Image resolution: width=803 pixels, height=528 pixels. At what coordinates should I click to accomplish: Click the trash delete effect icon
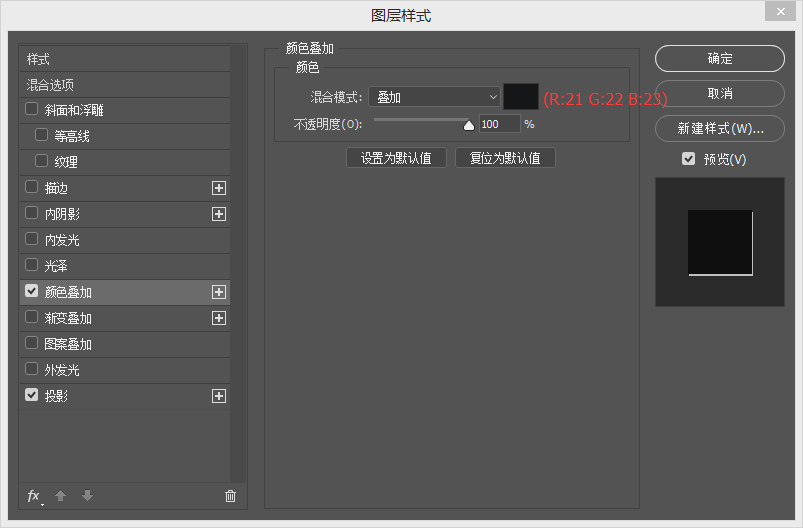[231, 496]
